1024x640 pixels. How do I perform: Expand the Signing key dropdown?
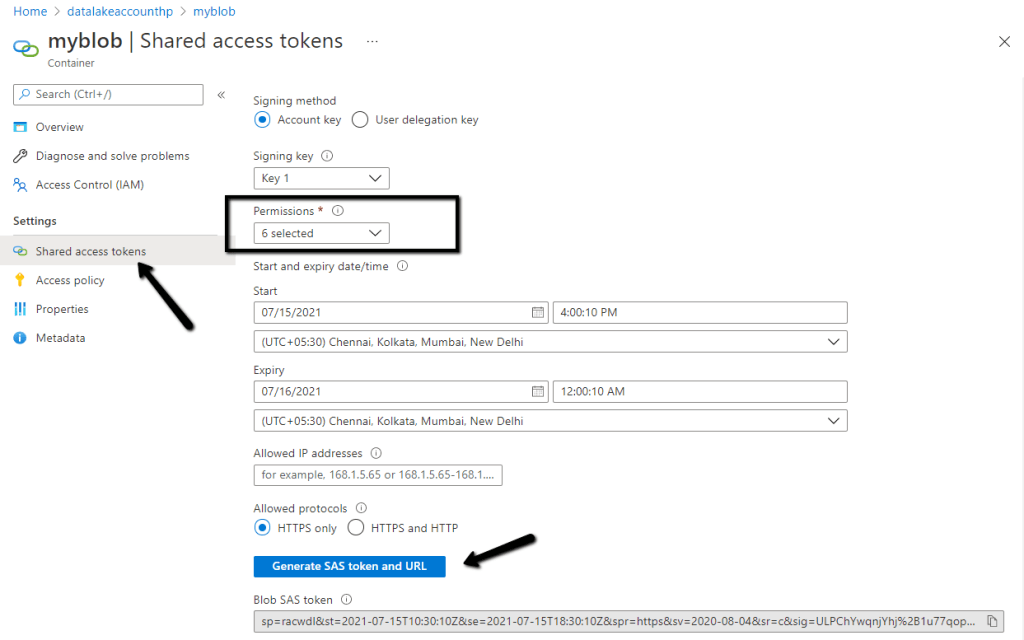(321, 178)
